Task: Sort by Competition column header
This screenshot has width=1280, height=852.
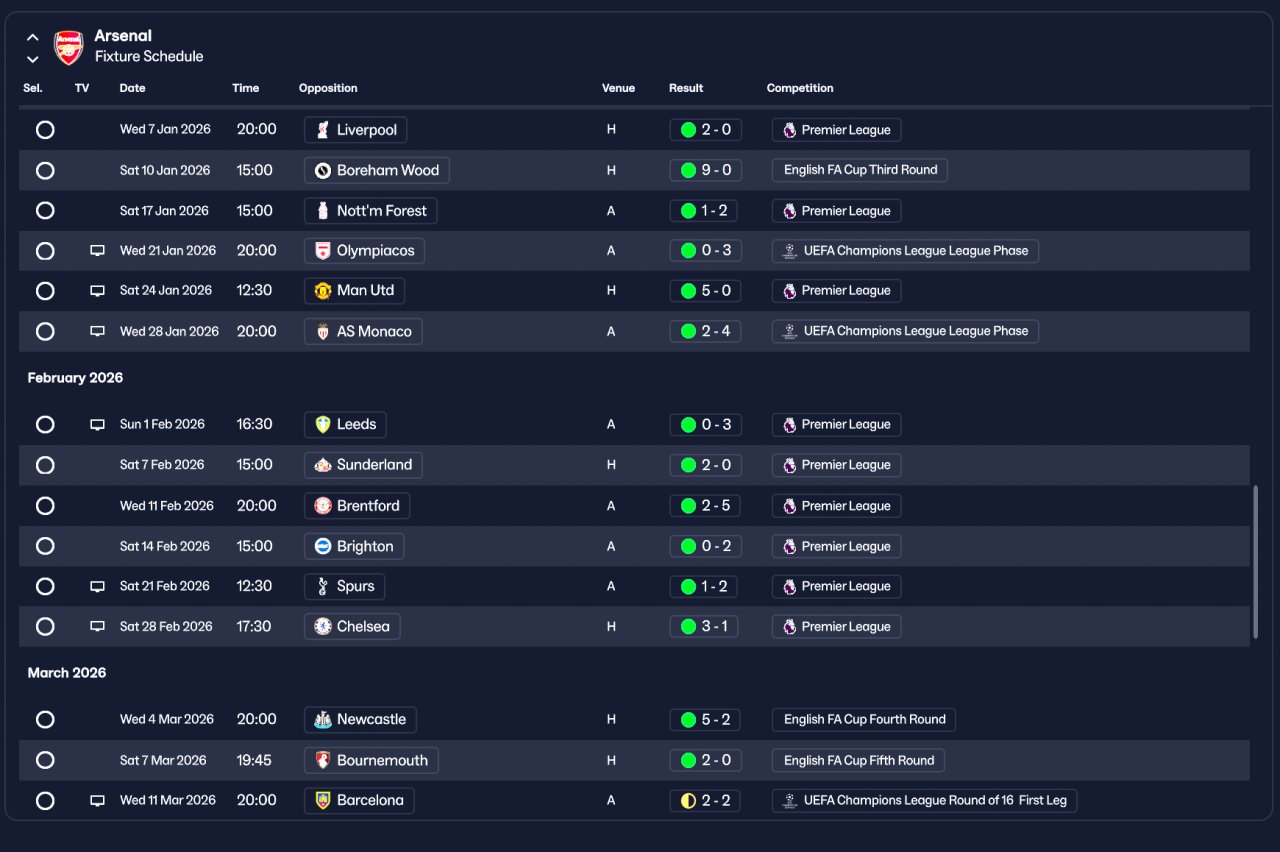Action: [800, 88]
